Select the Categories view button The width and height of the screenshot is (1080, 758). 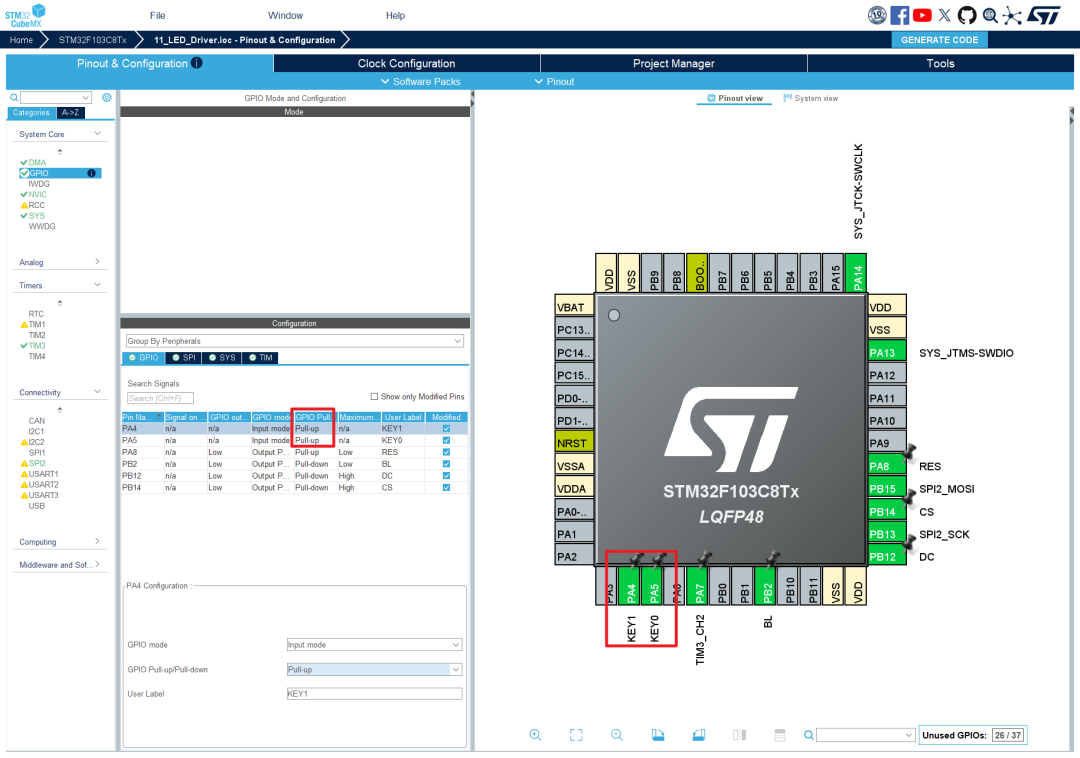tap(31, 112)
